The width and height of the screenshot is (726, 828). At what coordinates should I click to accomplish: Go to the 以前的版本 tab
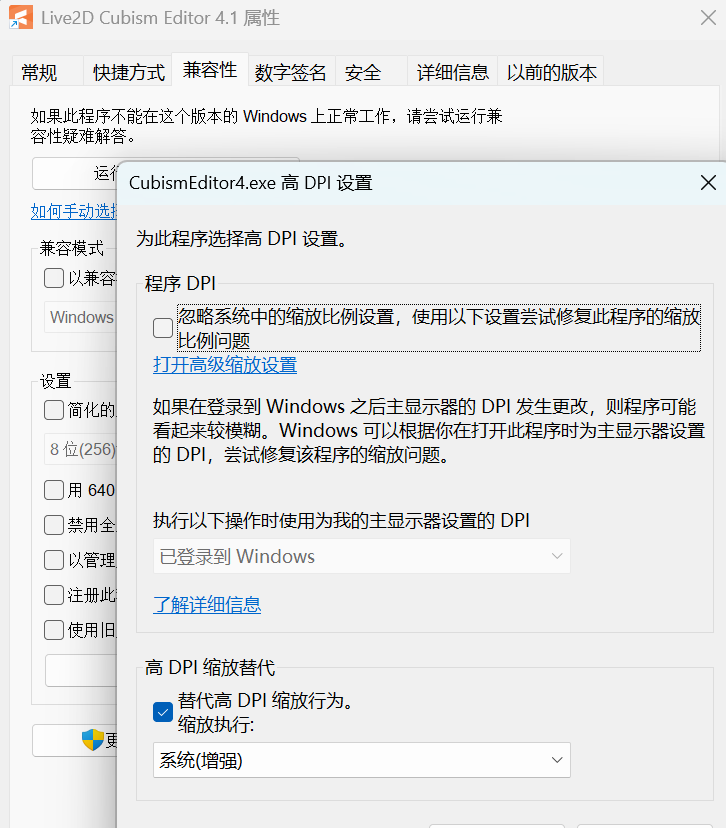click(x=551, y=72)
